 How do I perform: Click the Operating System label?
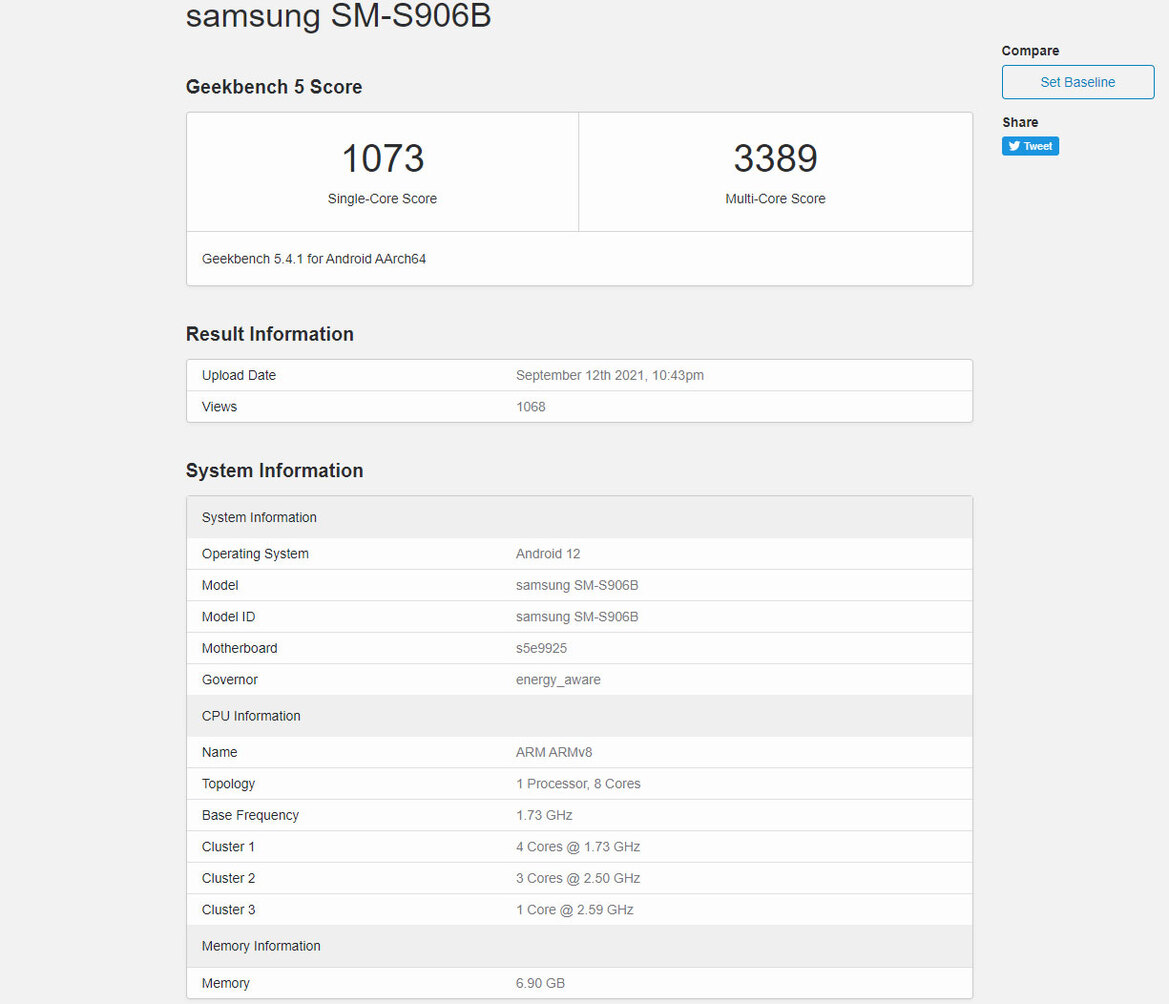coord(255,554)
